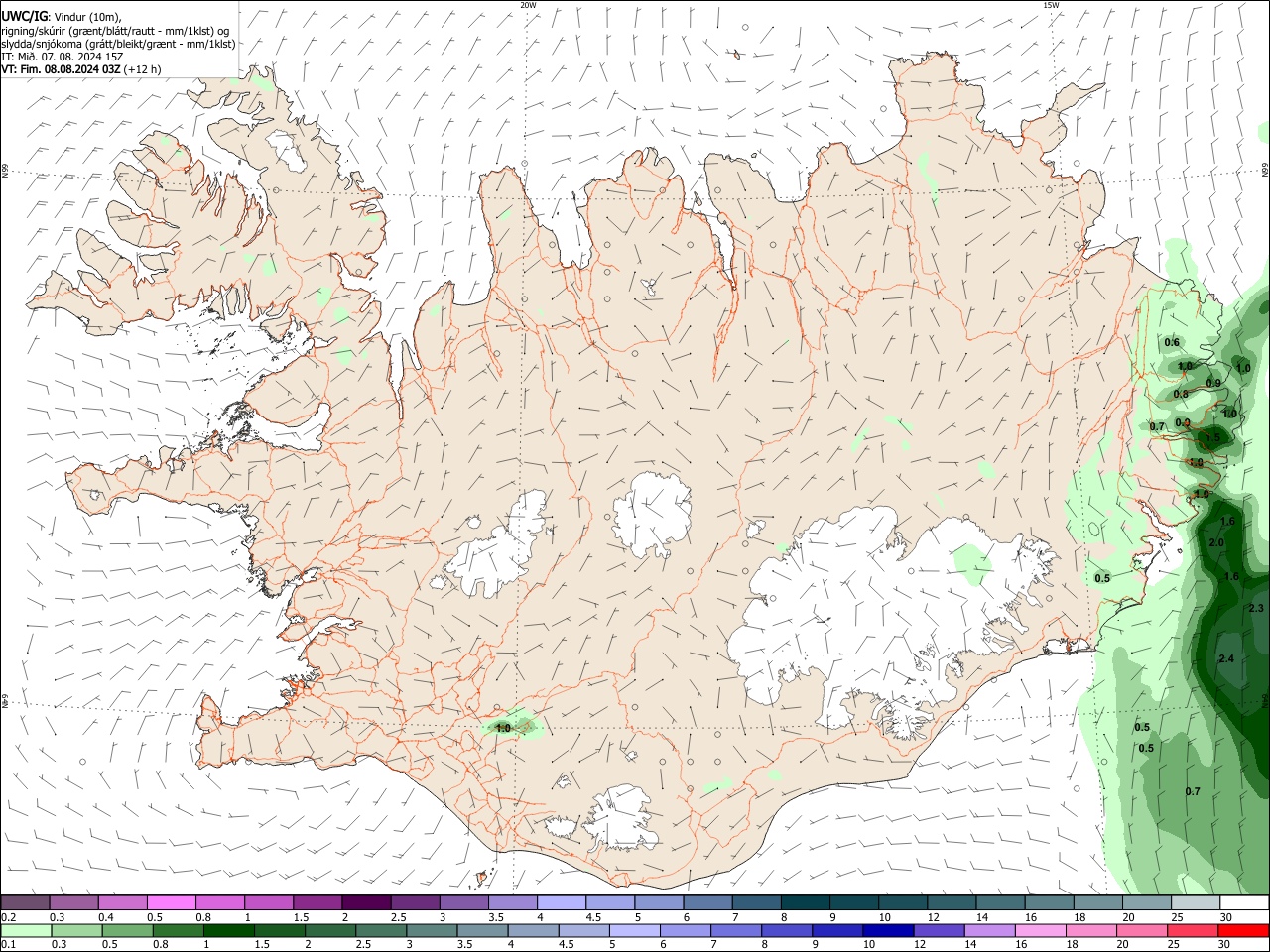The image size is (1270, 952).
Task: Pick the palest green 0.1–0.3 swatch in lower legend
Action: click(x=26, y=930)
